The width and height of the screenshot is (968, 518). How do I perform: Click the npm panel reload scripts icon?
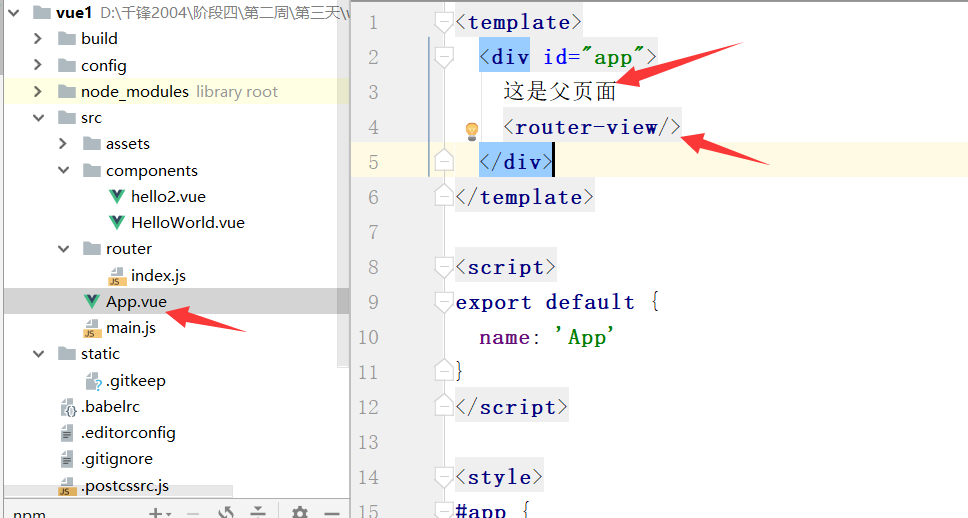pos(226,512)
